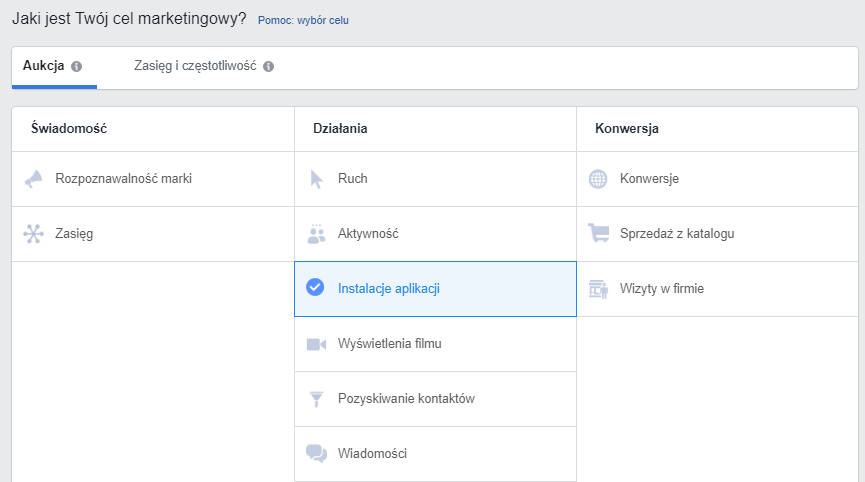Click info icon beside Zasięg i częstotliwość
Viewport: 865px width, 482px height.
click(268, 67)
